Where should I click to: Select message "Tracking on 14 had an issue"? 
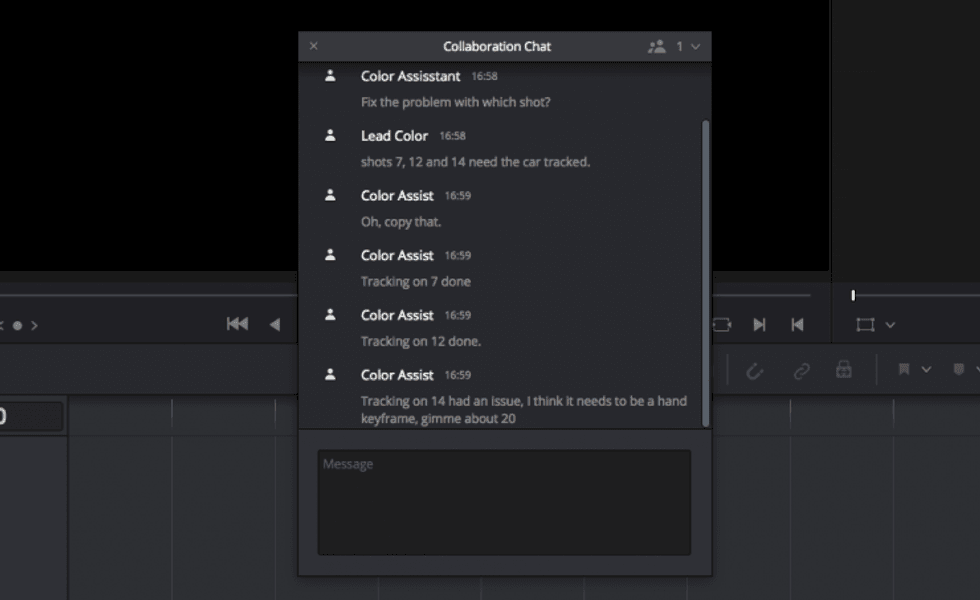click(x=524, y=409)
